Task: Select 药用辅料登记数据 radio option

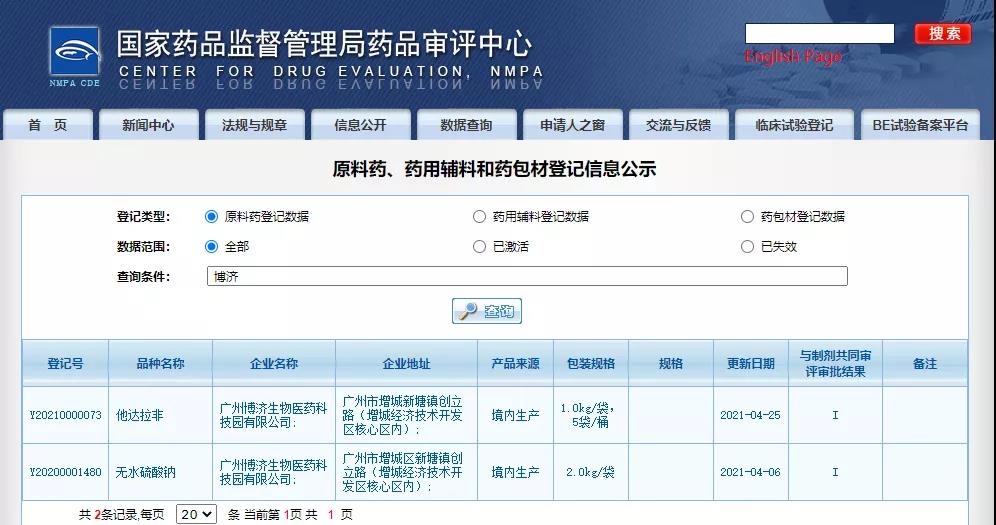Action: click(479, 216)
